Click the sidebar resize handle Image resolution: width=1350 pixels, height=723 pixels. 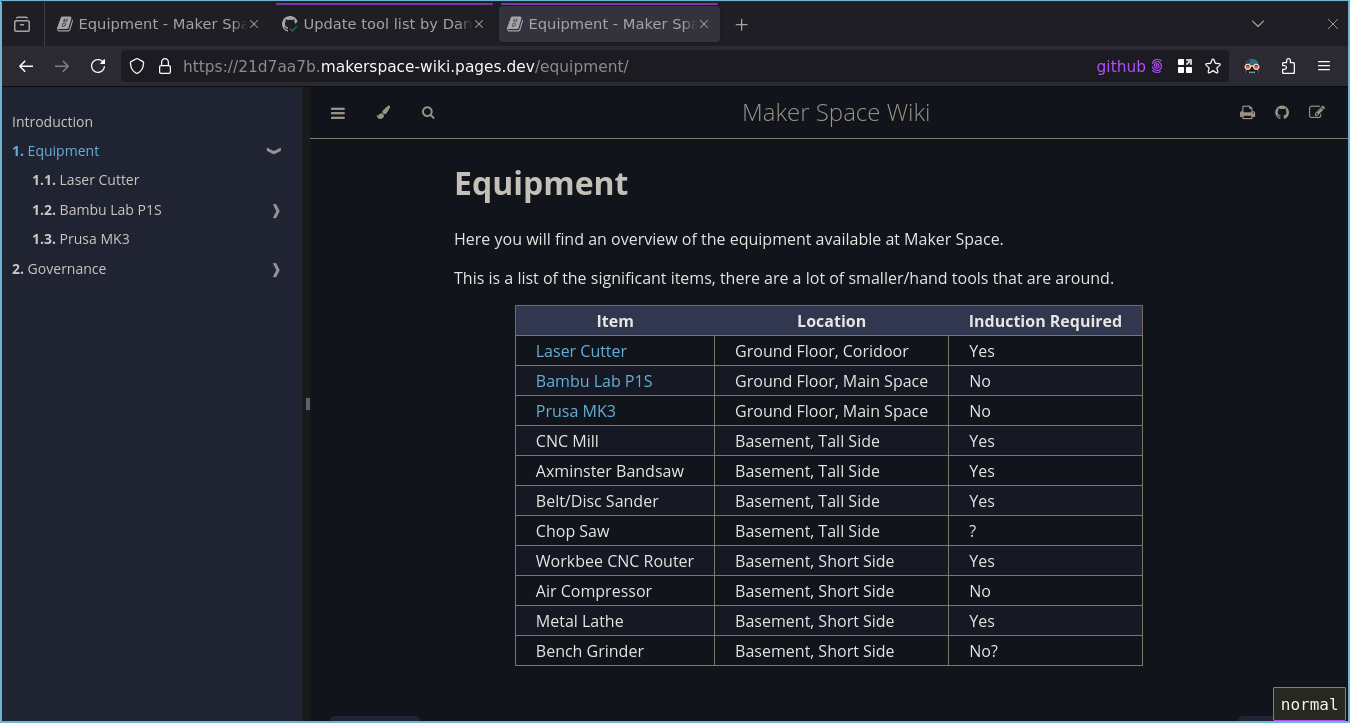pyautogui.click(x=307, y=404)
